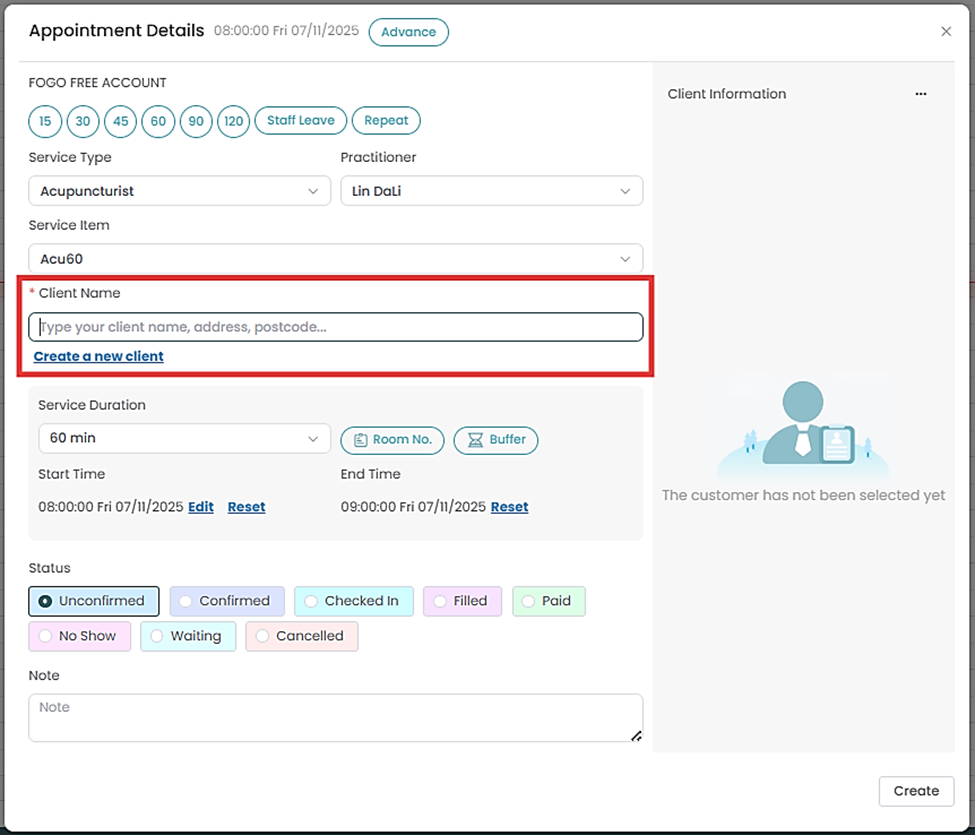This screenshot has width=975, height=835.
Task: Click Edit next to Start Time
Action: point(200,507)
